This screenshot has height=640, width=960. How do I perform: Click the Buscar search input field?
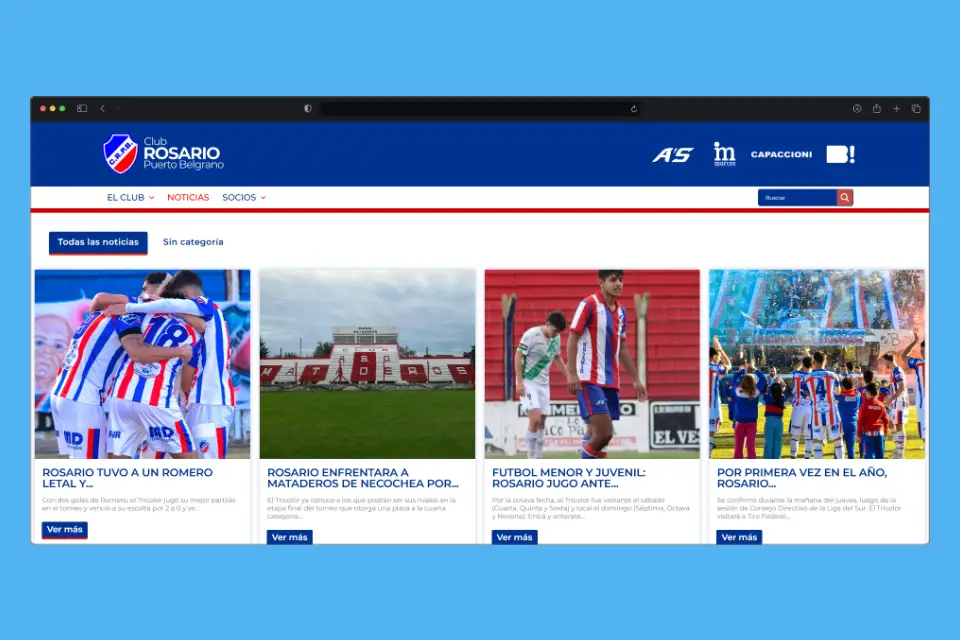(x=796, y=198)
